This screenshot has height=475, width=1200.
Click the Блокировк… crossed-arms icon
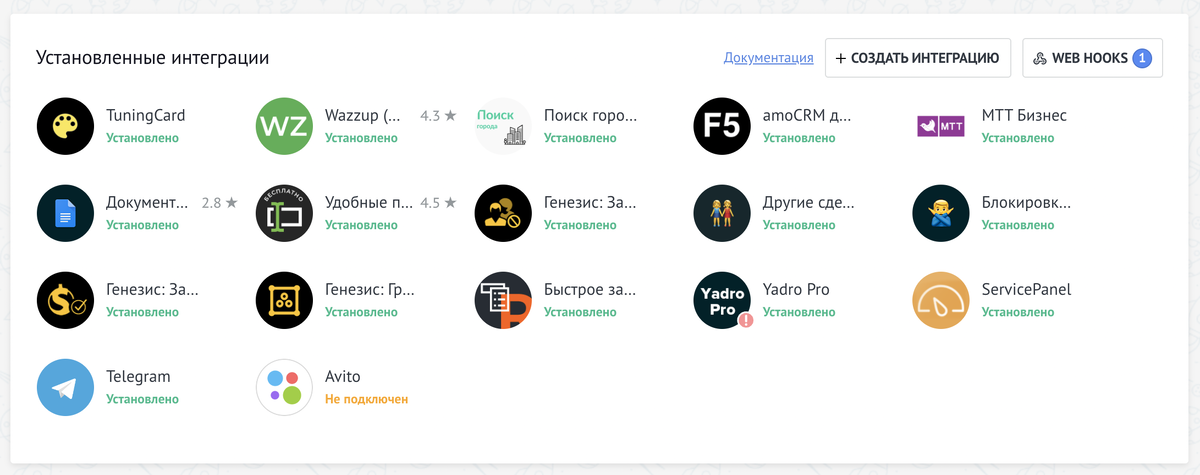click(941, 213)
